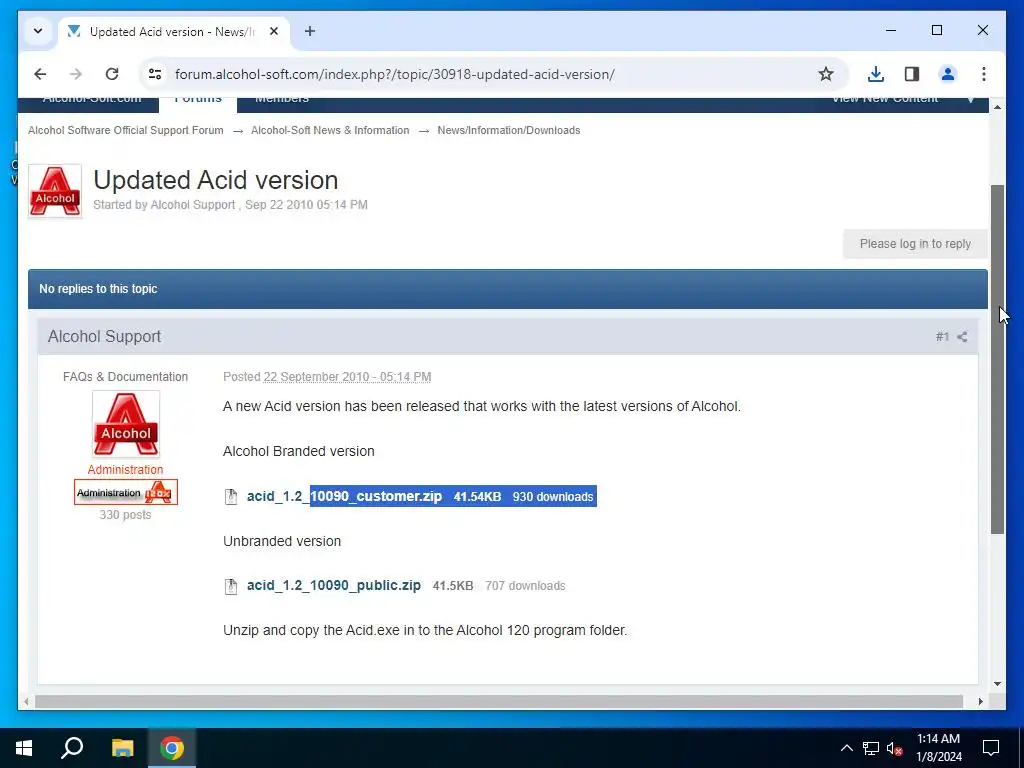Image resolution: width=1024 pixels, height=768 pixels.
Task: Download acid_1.2_10090_public.zip attachment
Action: 334,585
